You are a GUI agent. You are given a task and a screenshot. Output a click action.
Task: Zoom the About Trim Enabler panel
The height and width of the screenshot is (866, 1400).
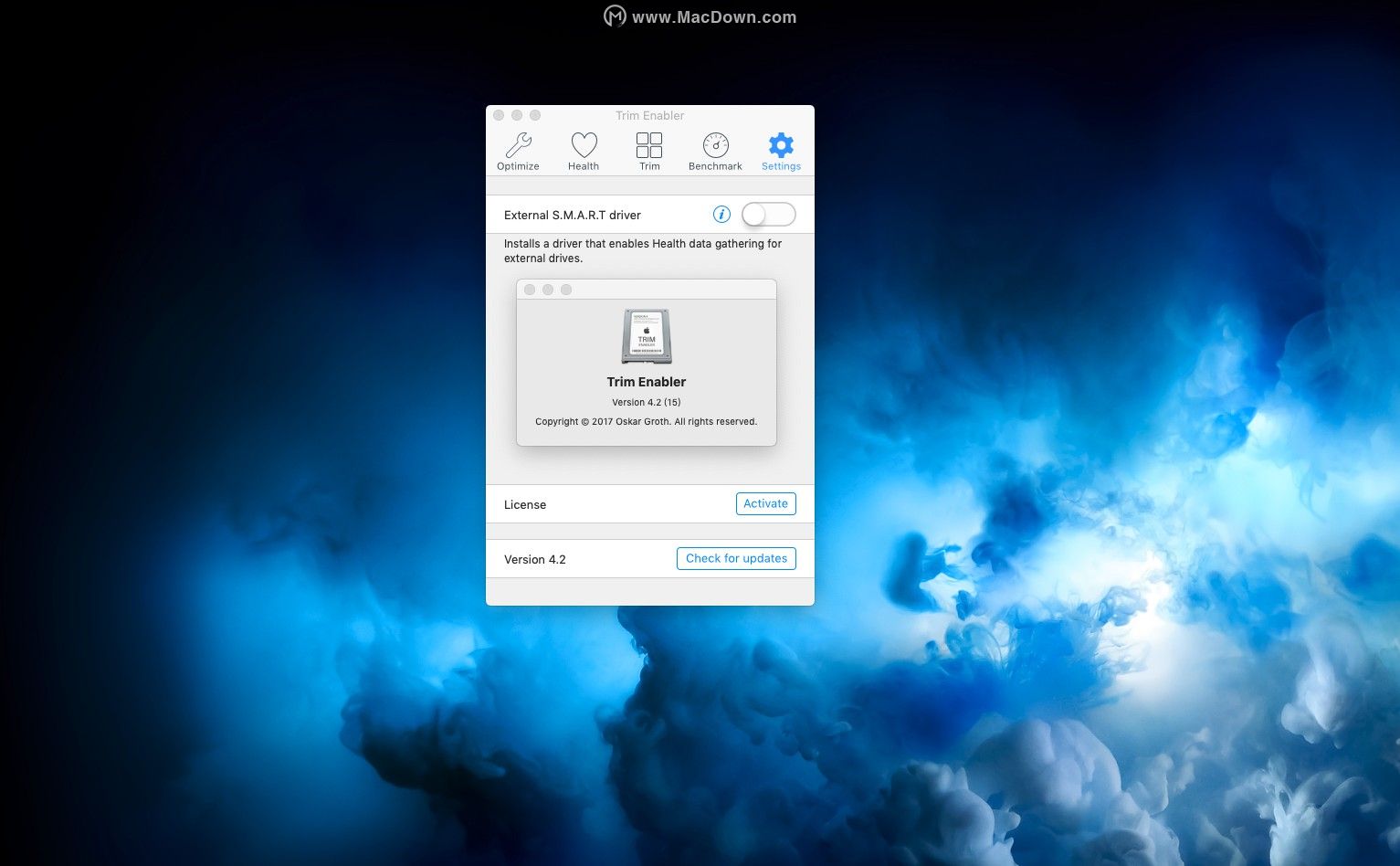point(566,290)
